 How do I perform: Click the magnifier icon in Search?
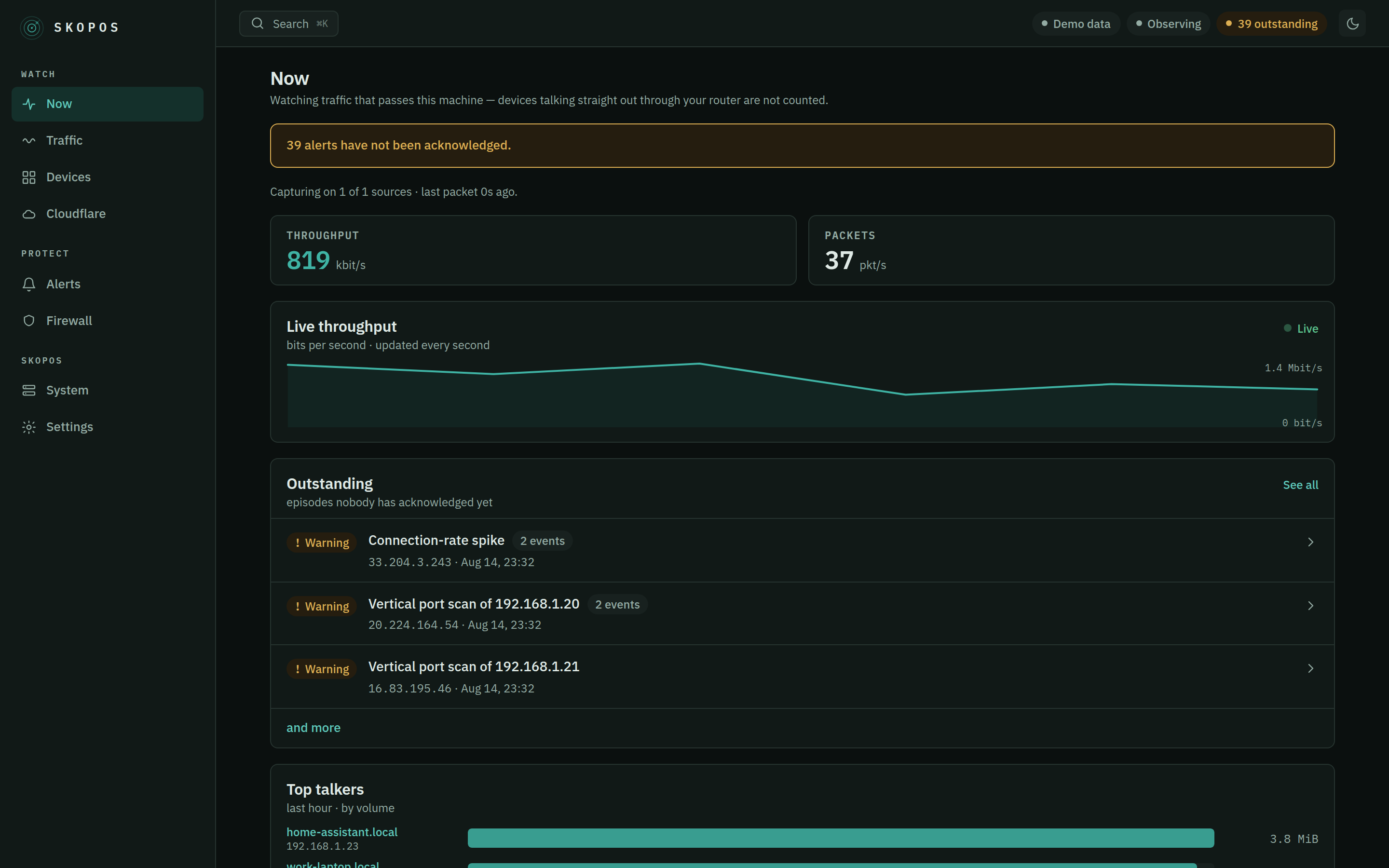[258, 24]
